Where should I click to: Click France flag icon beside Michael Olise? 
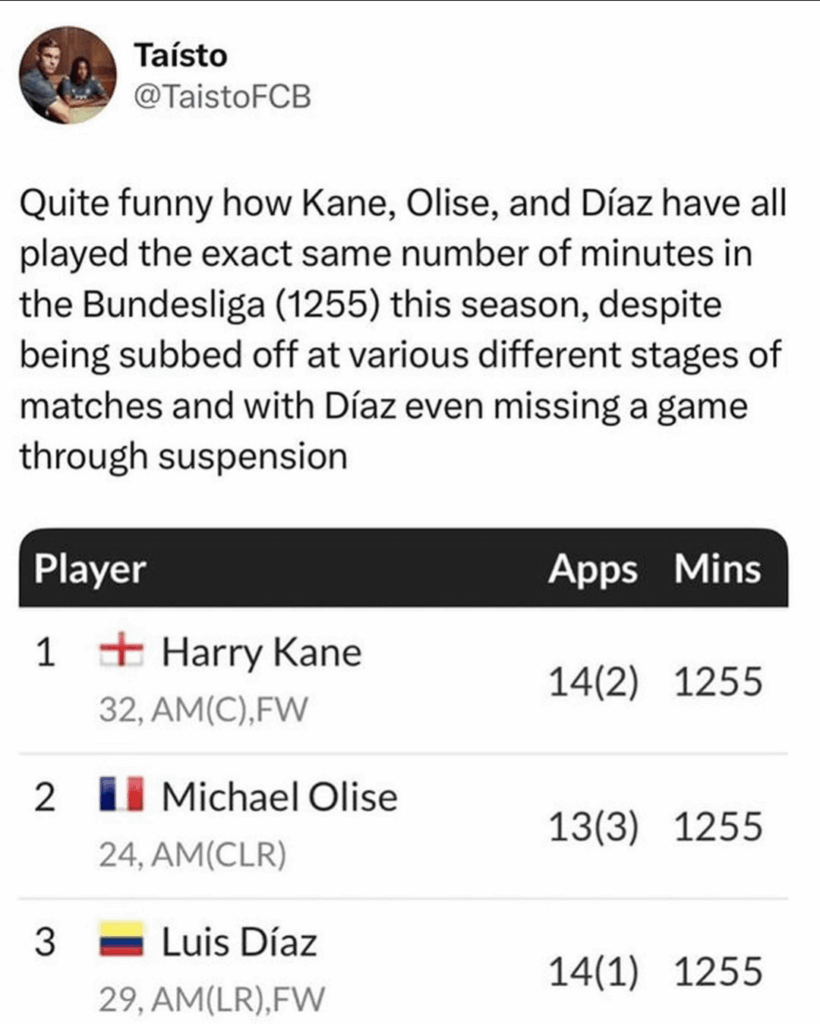[x=121, y=797]
